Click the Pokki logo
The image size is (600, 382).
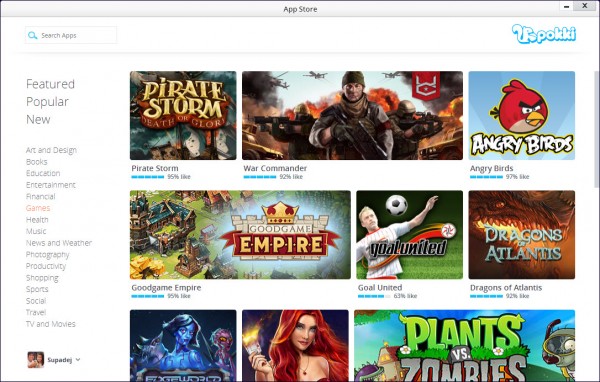[x=544, y=34]
